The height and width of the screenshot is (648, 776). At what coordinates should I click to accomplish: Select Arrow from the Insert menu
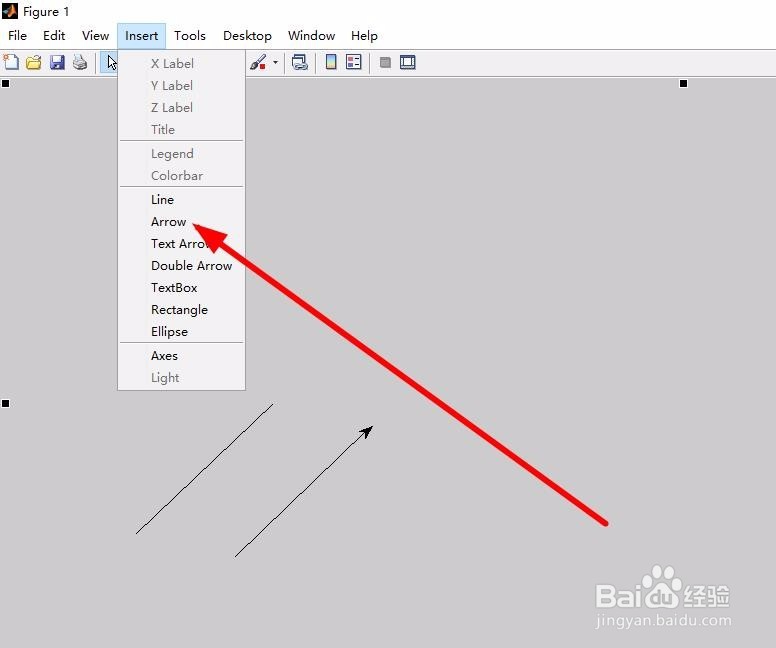tap(182, 221)
